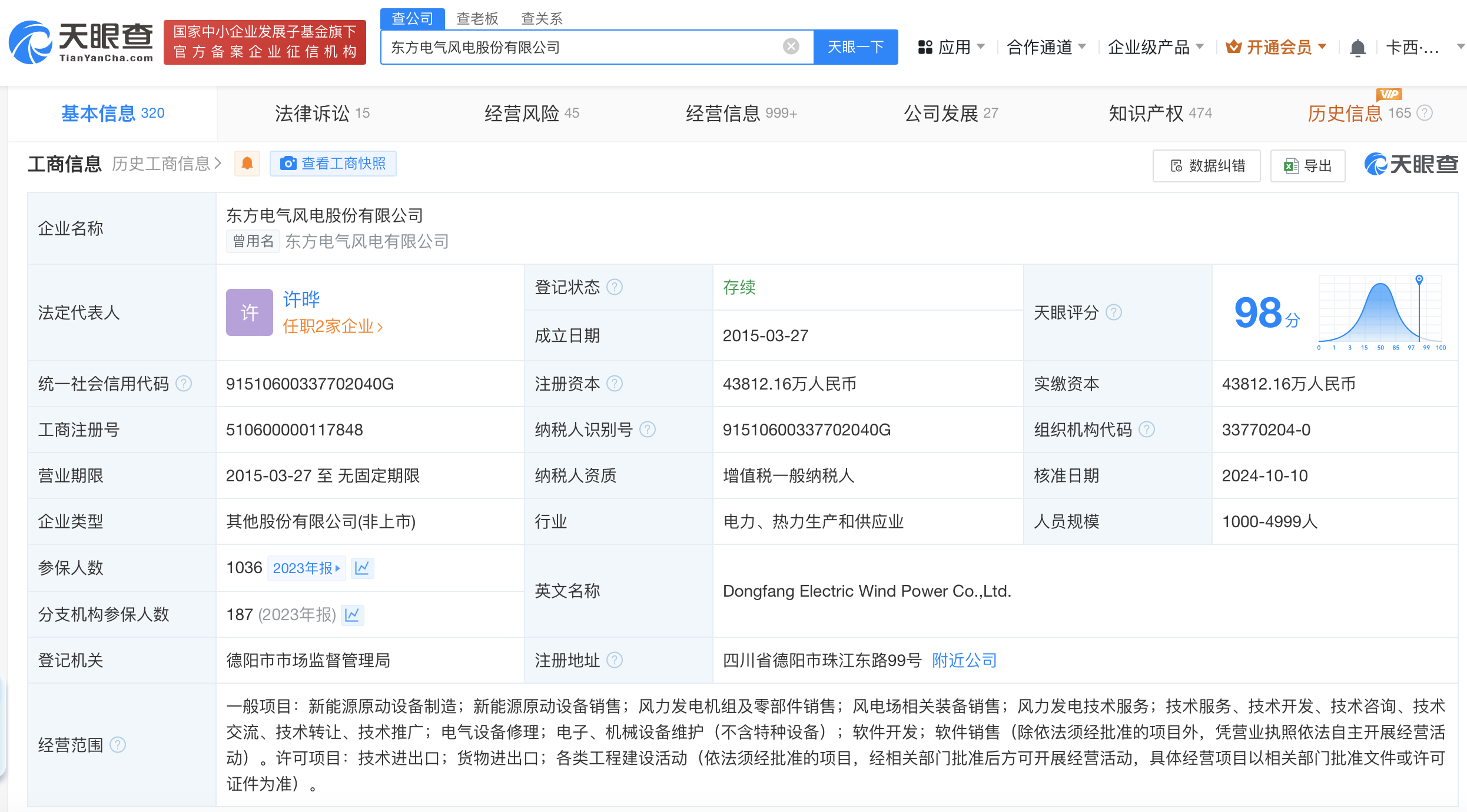Click the 许 avatar of legal representative
The height and width of the screenshot is (812, 1467).
click(x=250, y=312)
